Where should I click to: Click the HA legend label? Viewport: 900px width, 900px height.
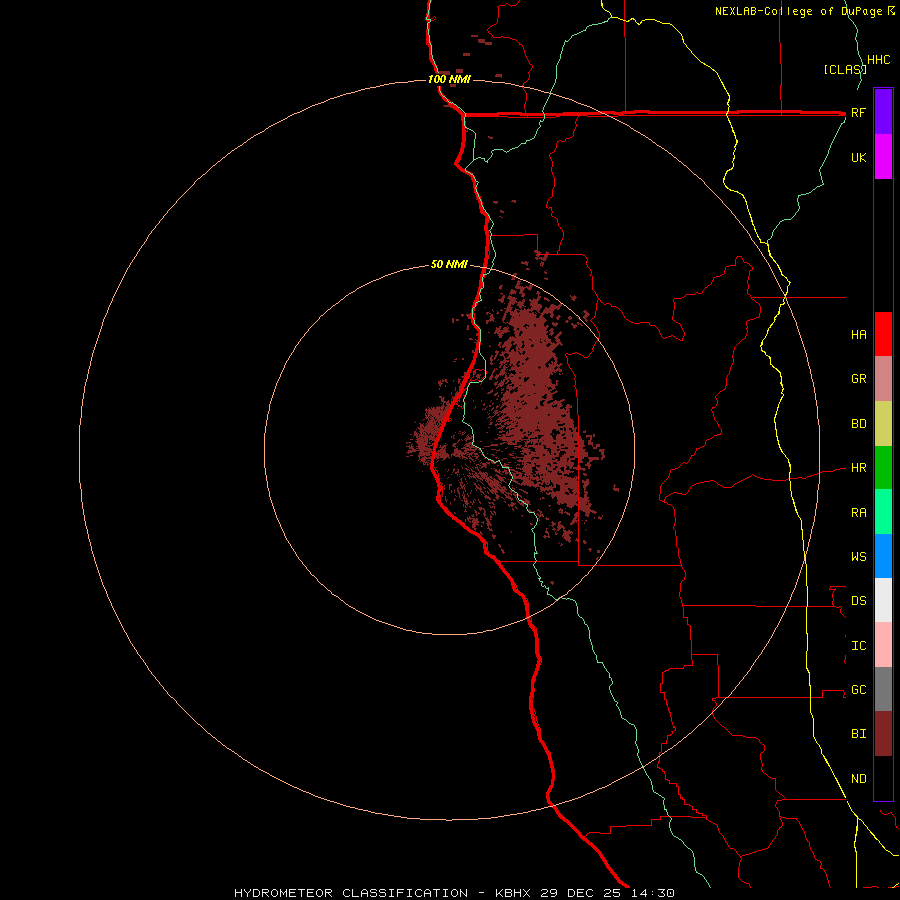click(859, 335)
